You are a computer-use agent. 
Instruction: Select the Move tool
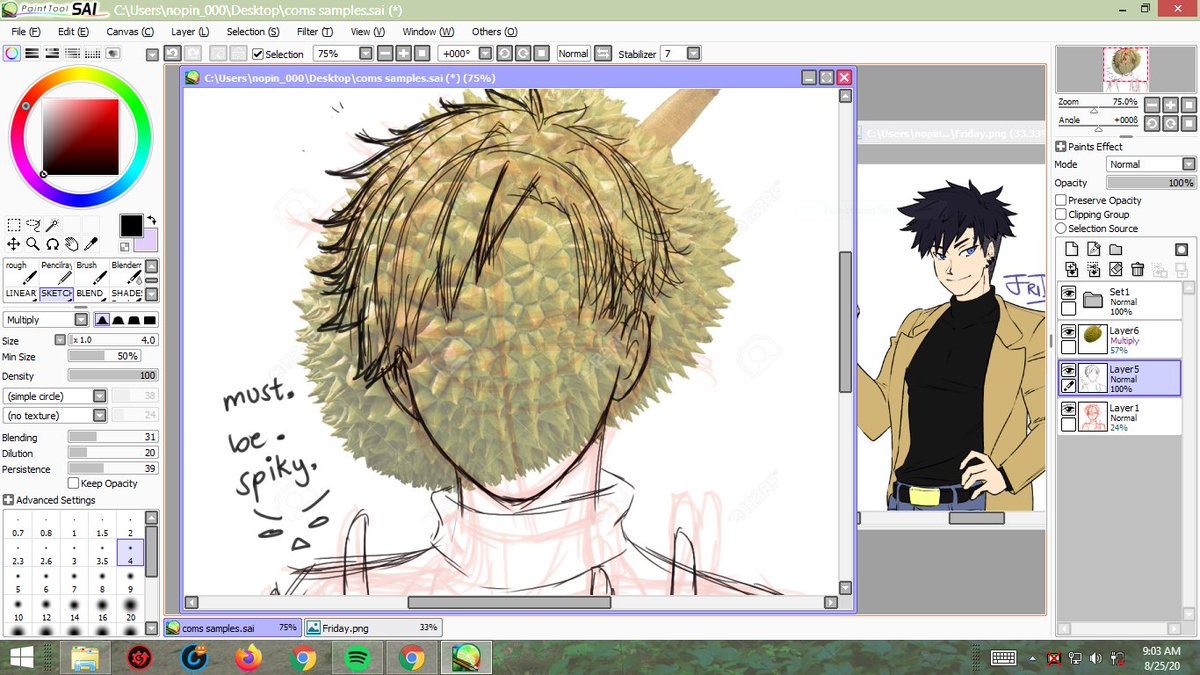coord(14,244)
